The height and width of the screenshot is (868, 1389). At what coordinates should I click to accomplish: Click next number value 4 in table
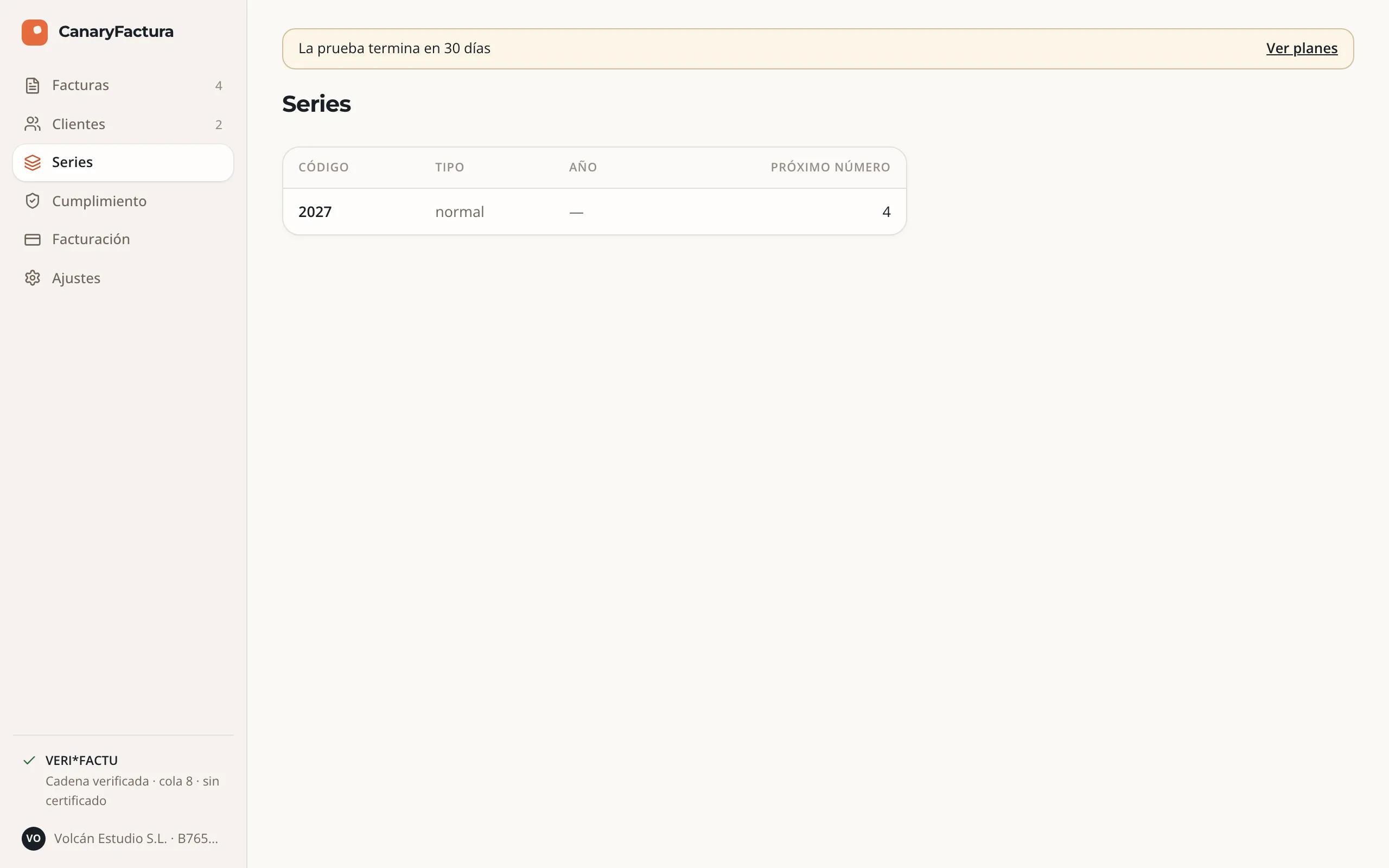[886, 212]
